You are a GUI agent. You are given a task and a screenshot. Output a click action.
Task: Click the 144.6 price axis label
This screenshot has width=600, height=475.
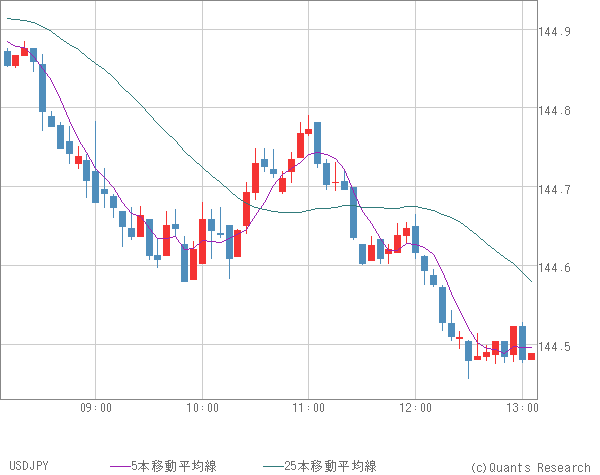coord(554,268)
